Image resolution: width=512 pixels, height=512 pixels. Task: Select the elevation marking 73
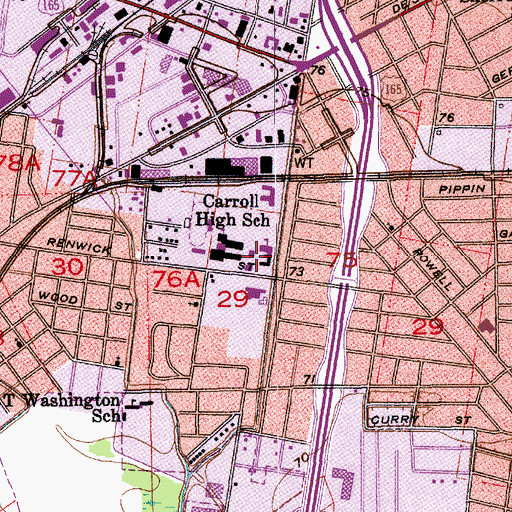tap(297, 272)
